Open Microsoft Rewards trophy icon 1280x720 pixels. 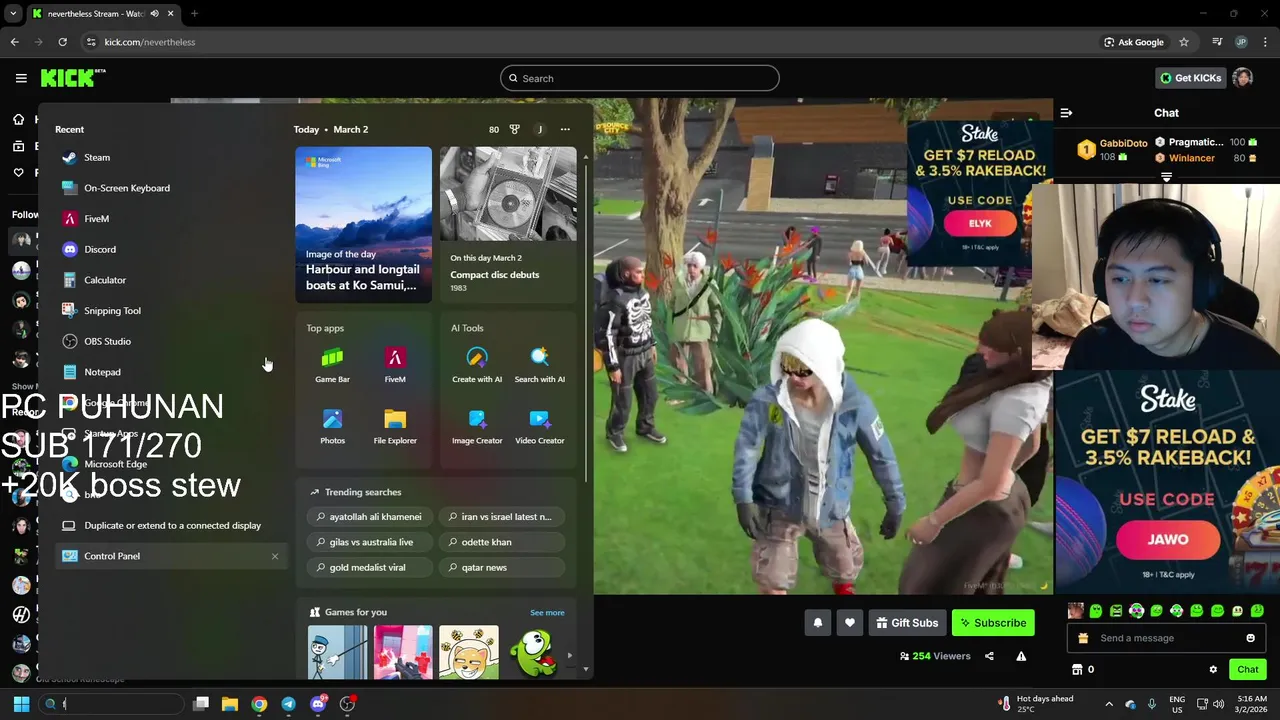[x=515, y=129]
